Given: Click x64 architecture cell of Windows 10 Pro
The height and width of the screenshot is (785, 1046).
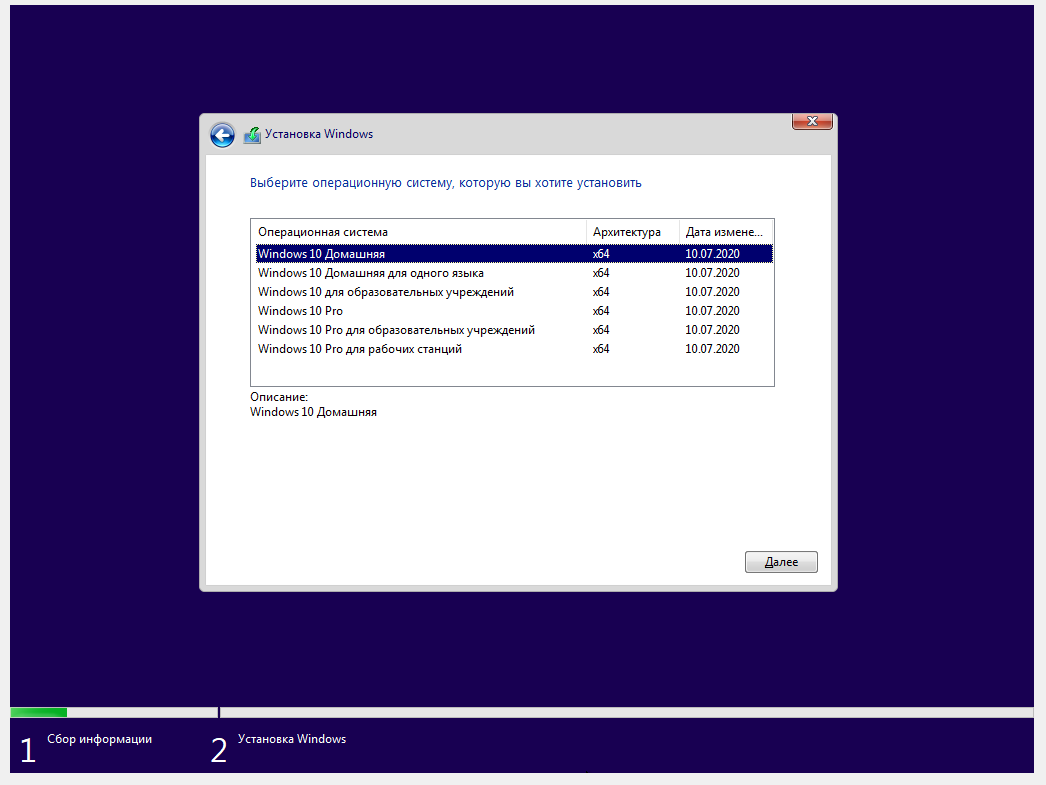Looking at the screenshot, I should (601, 311).
